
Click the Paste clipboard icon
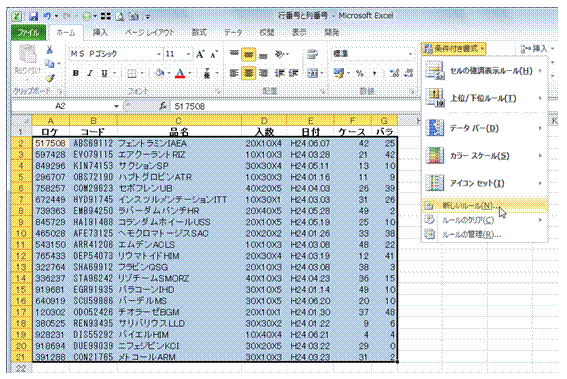point(27,54)
